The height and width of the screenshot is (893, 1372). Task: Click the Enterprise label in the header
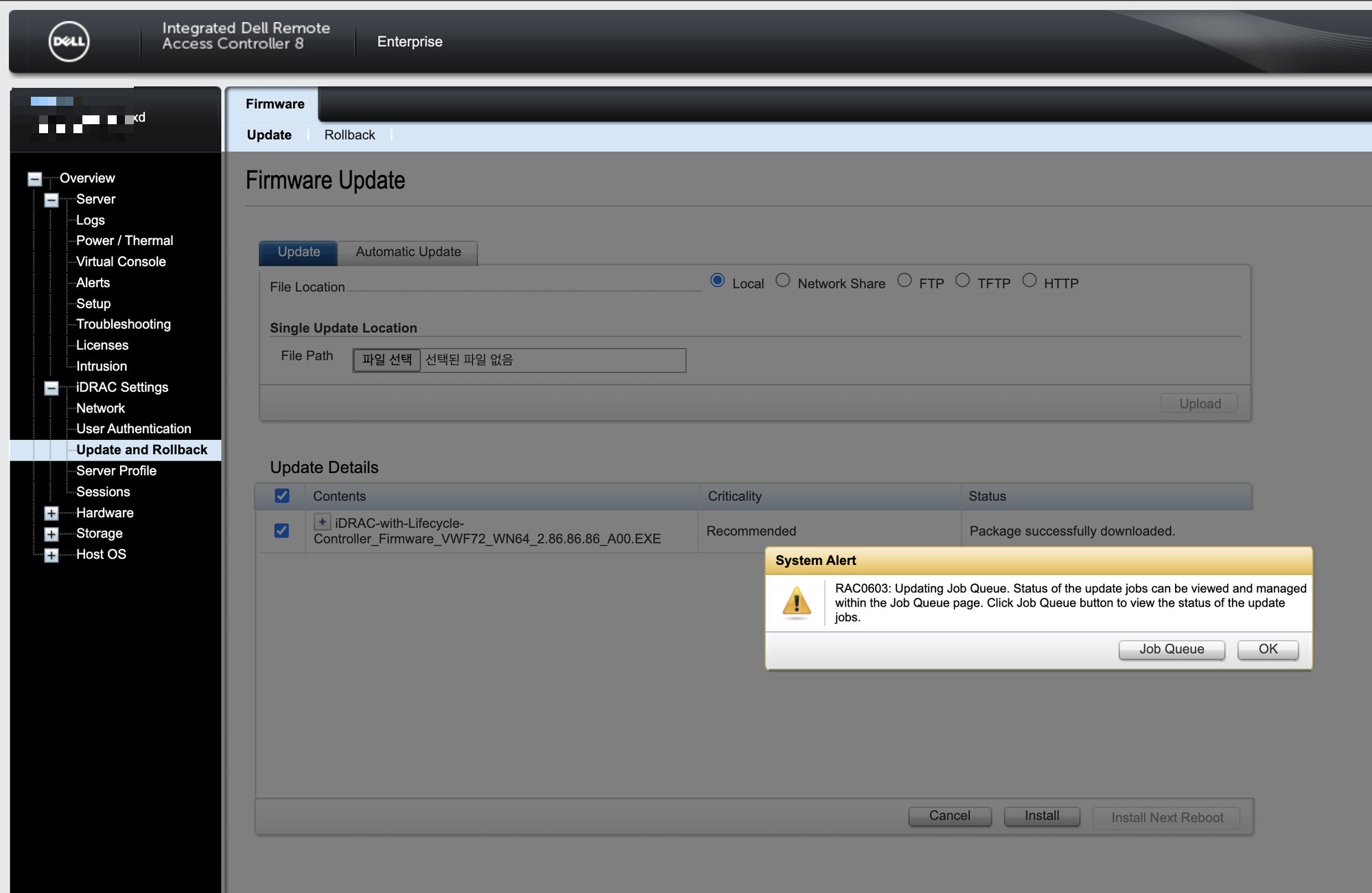(x=410, y=42)
